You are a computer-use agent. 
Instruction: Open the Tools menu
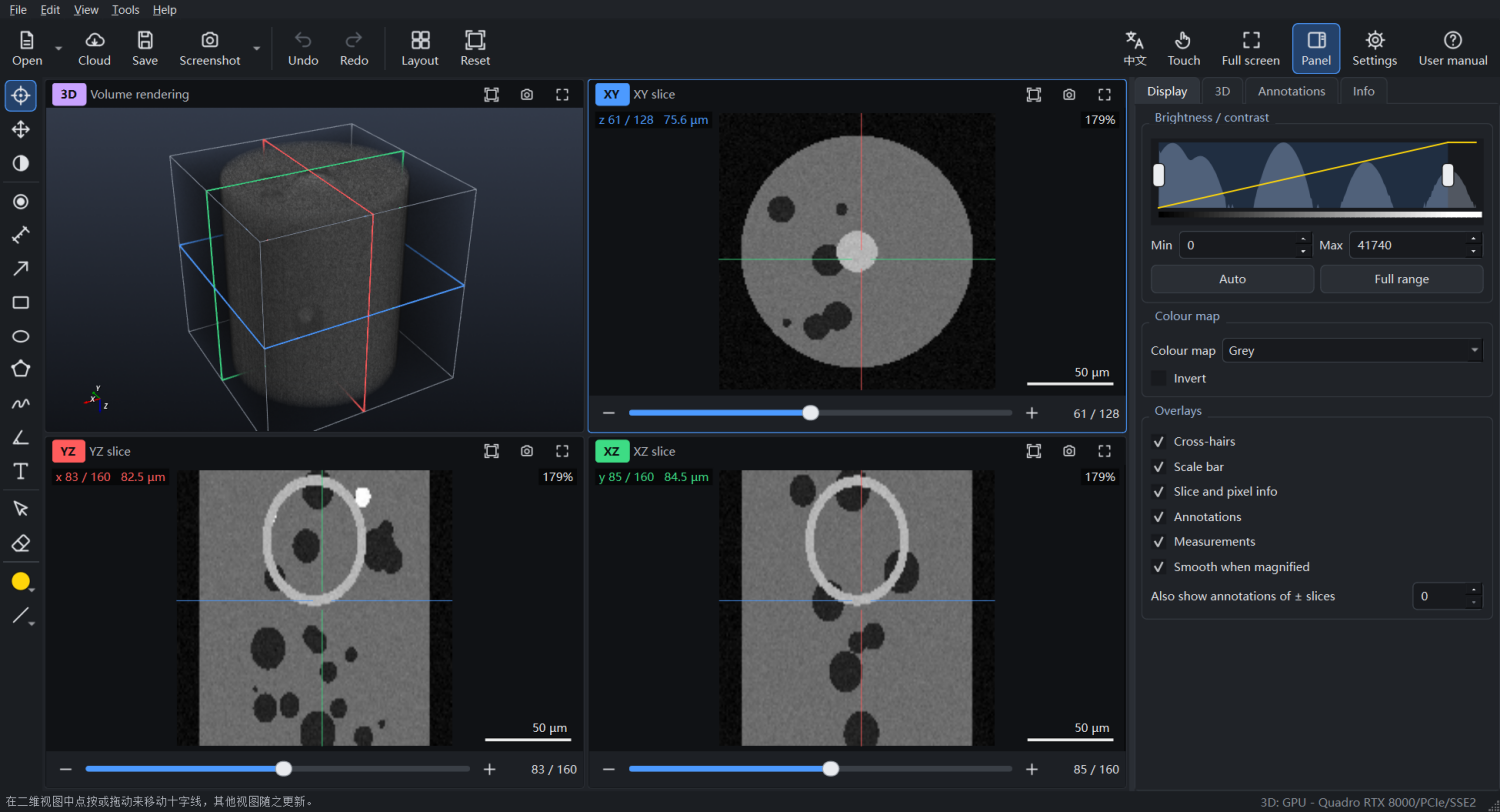coord(126,9)
